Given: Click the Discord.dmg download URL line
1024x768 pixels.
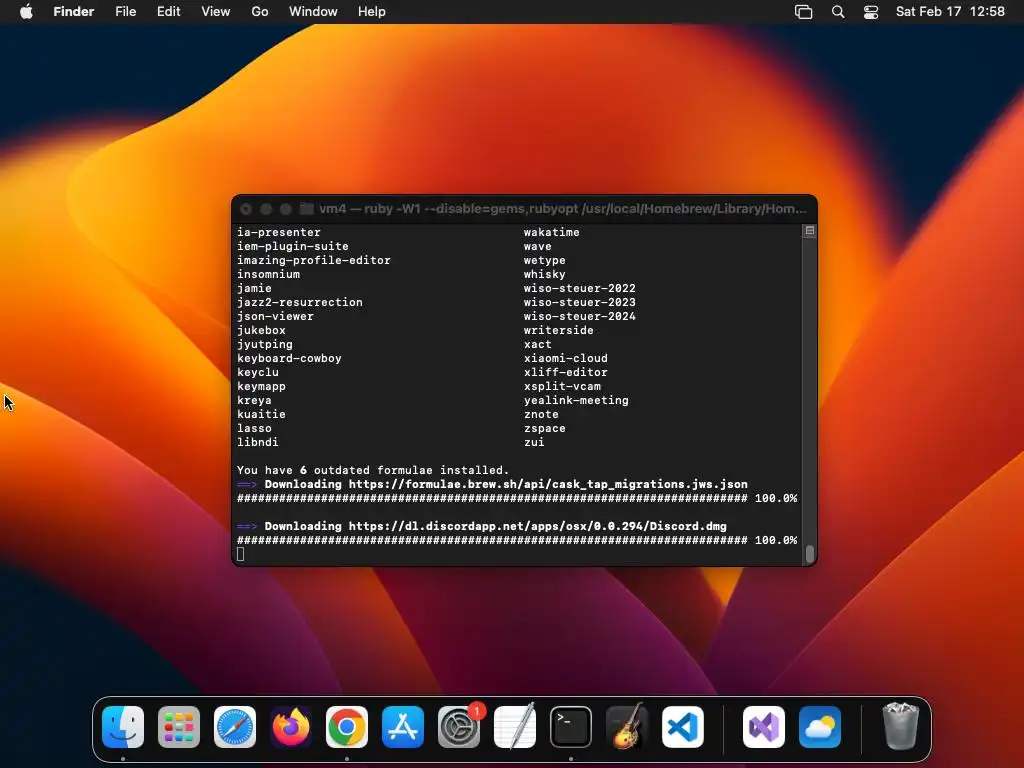Looking at the screenshot, I should 481,526.
